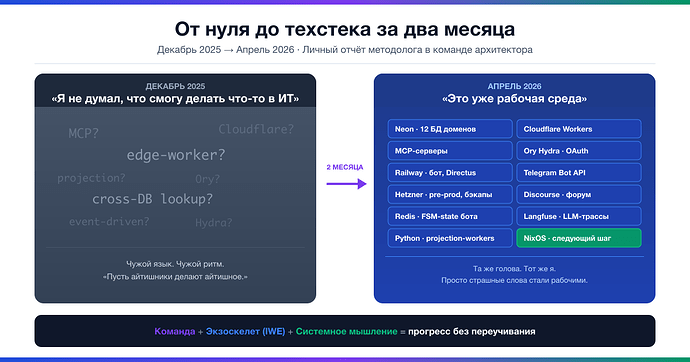Click the faded «event-driven?» word
This screenshot has width=690, height=362.
click(109, 222)
